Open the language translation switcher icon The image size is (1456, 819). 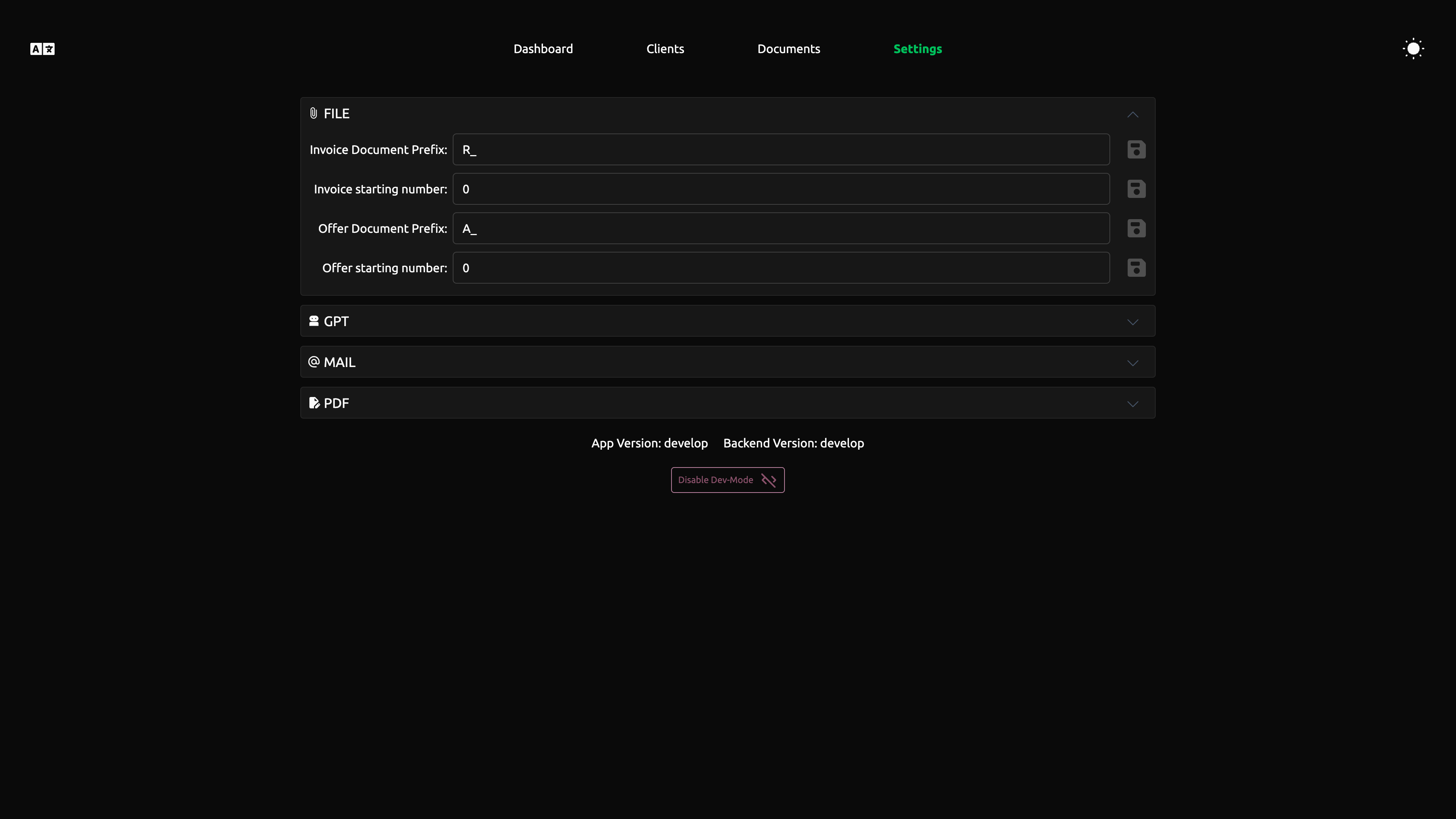click(x=42, y=49)
